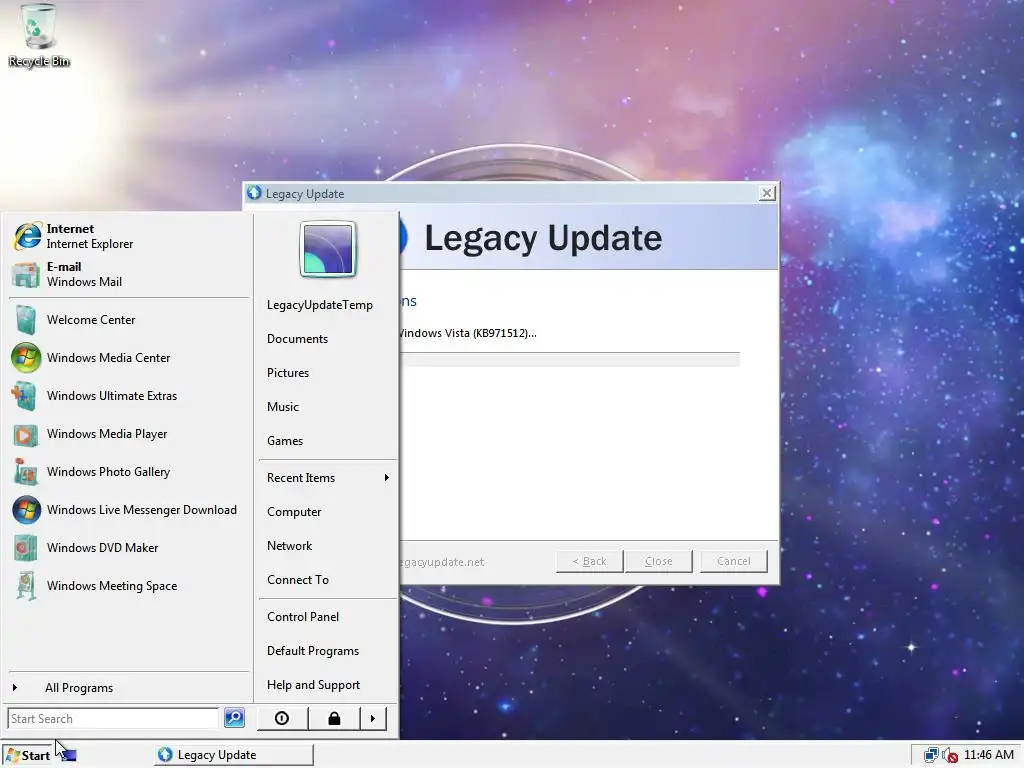
Task: Click the network tray icon
Action: click(x=931, y=756)
